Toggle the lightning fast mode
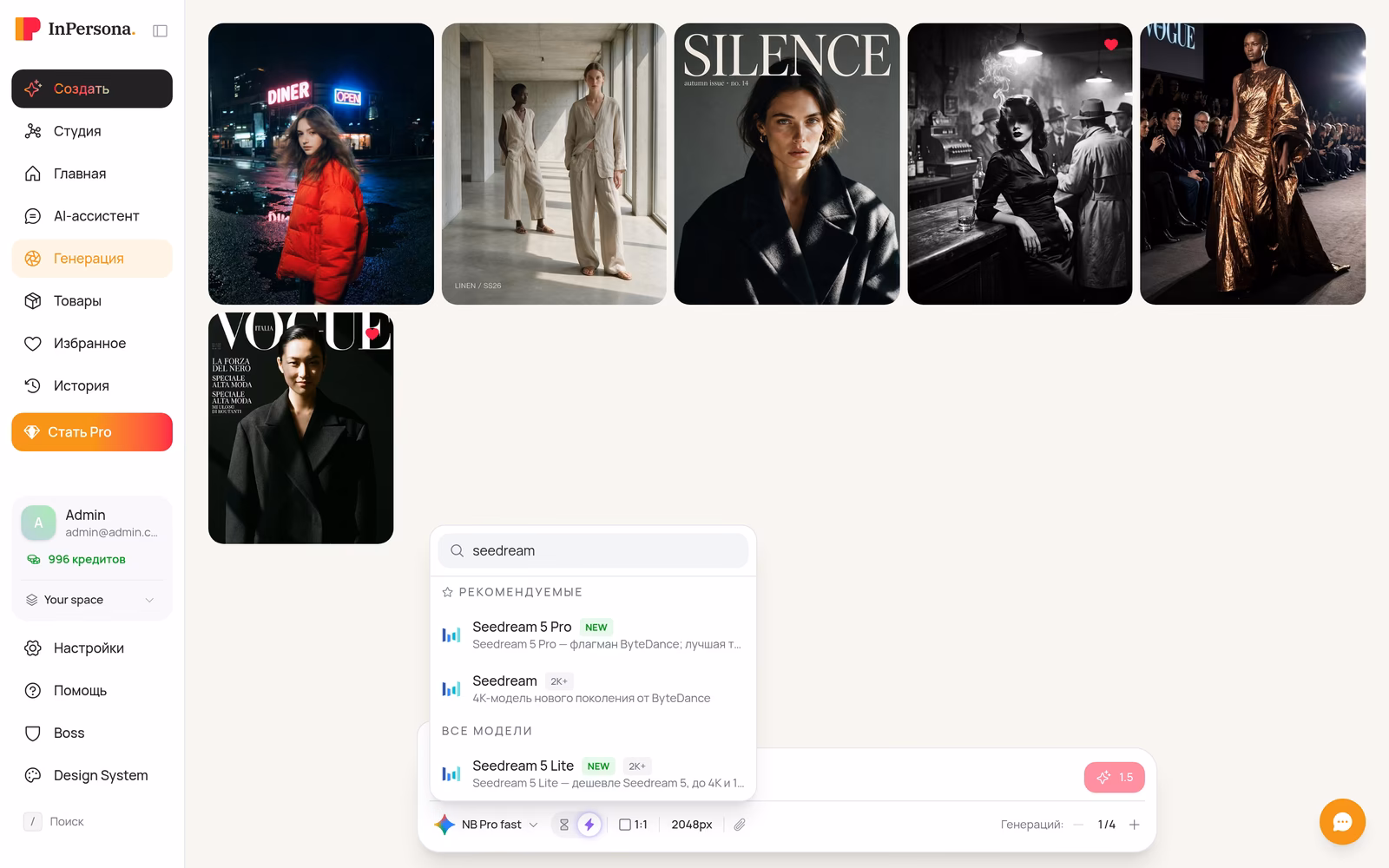Screen dimensions: 1389x868 click(x=589, y=825)
